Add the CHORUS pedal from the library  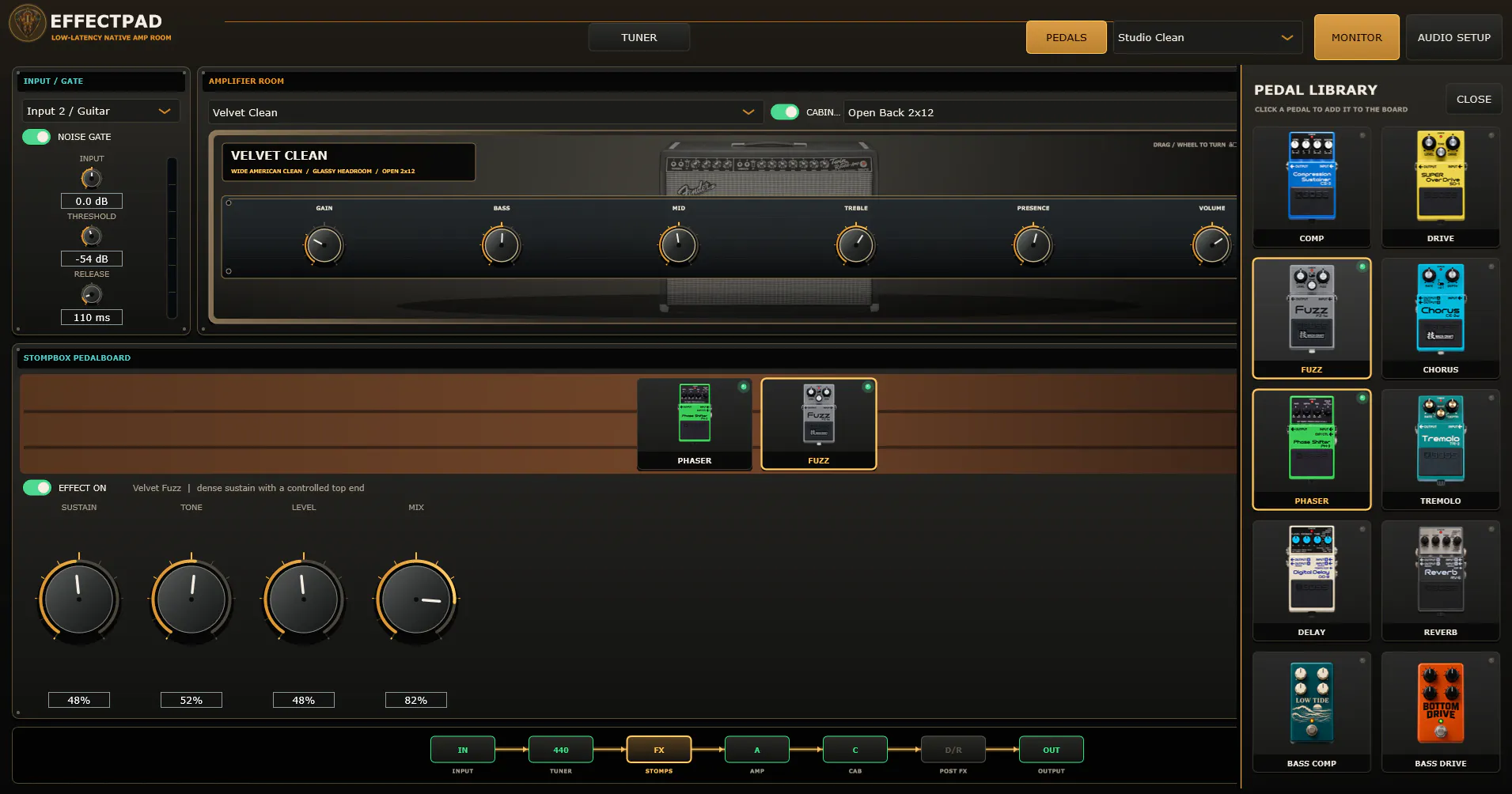(x=1440, y=318)
